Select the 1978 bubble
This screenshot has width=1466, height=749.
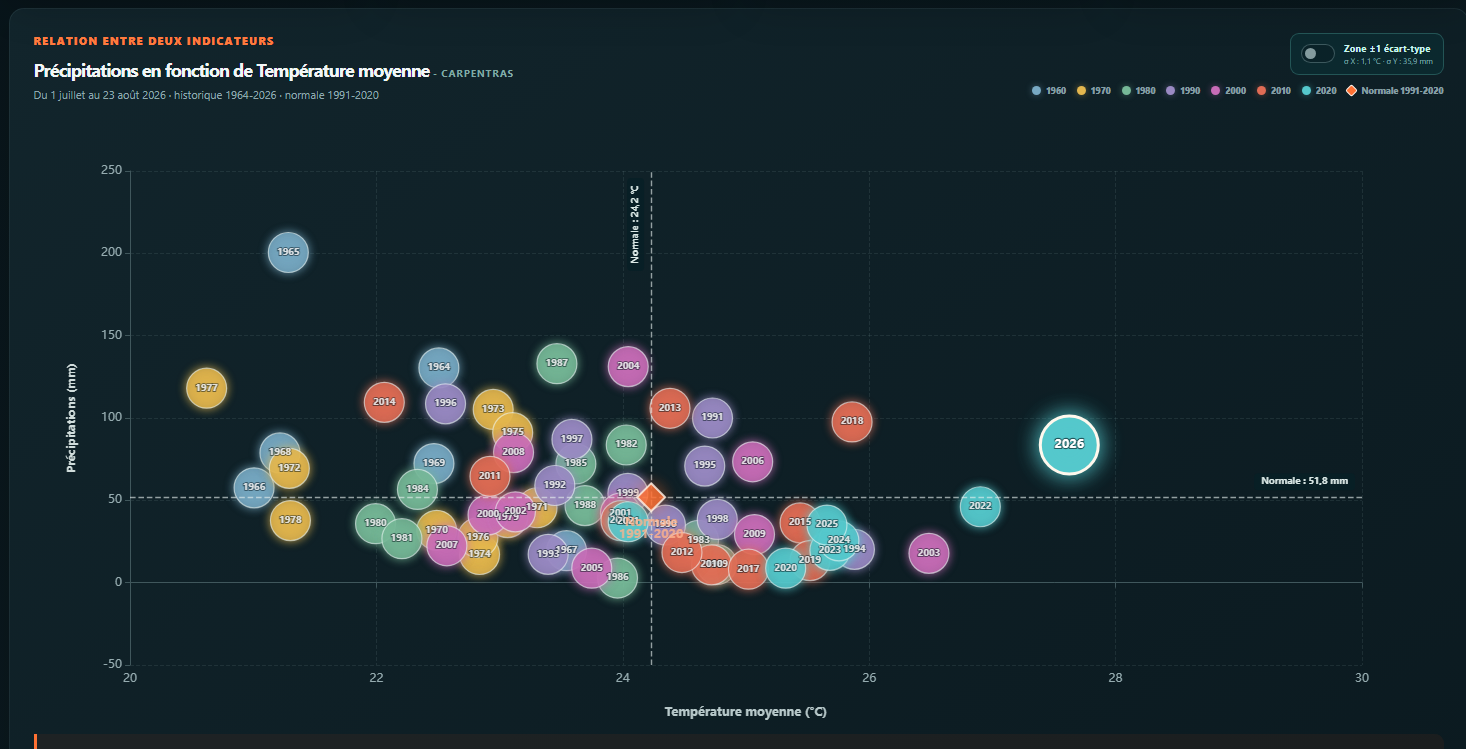pyautogui.click(x=290, y=520)
